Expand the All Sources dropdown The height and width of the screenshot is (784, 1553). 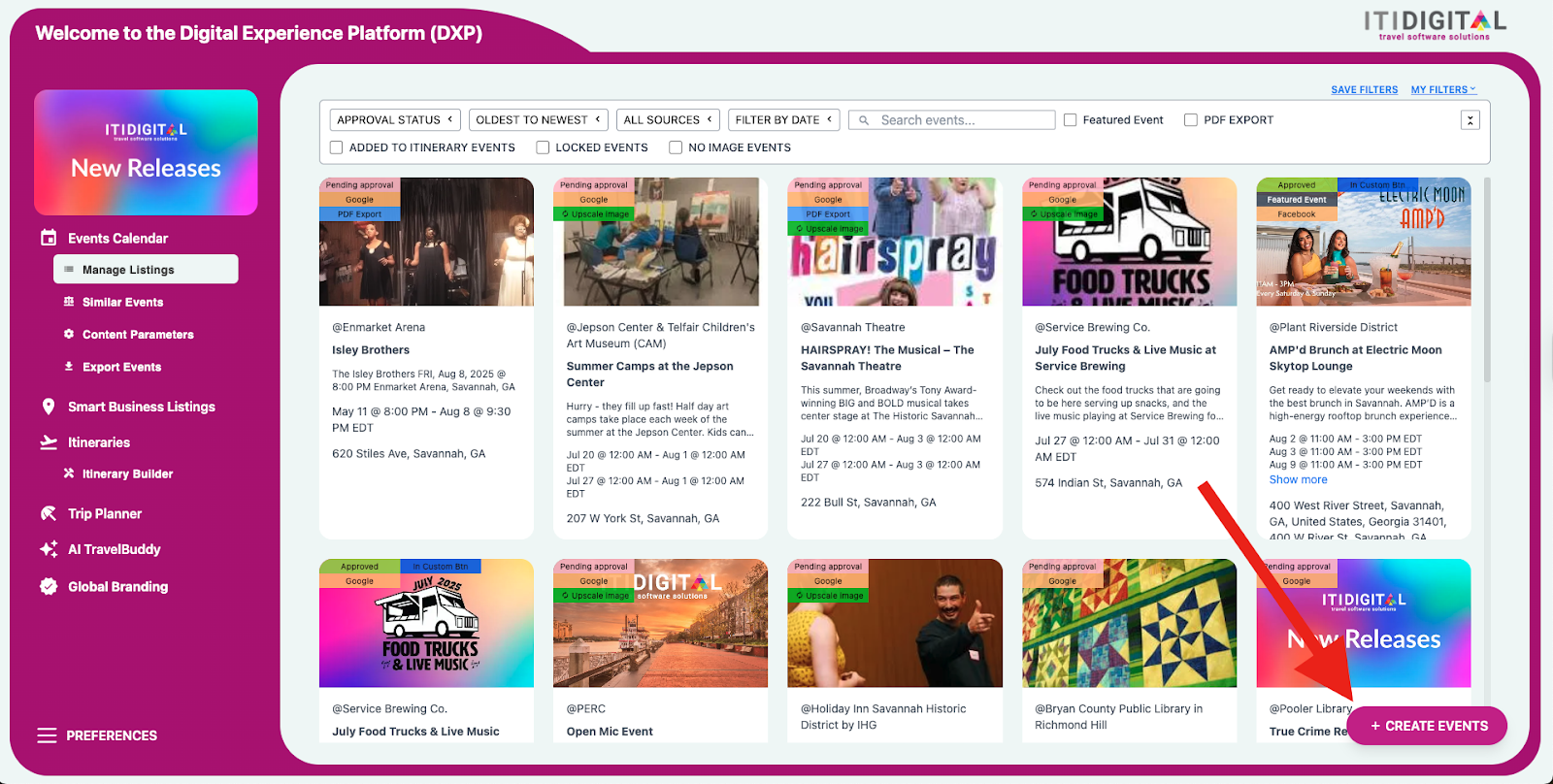[x=668, y=120]
